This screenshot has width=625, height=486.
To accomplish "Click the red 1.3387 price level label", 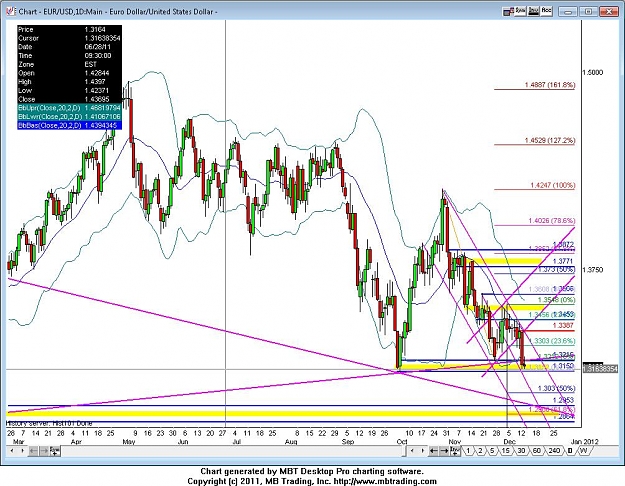I will [563, 326].
